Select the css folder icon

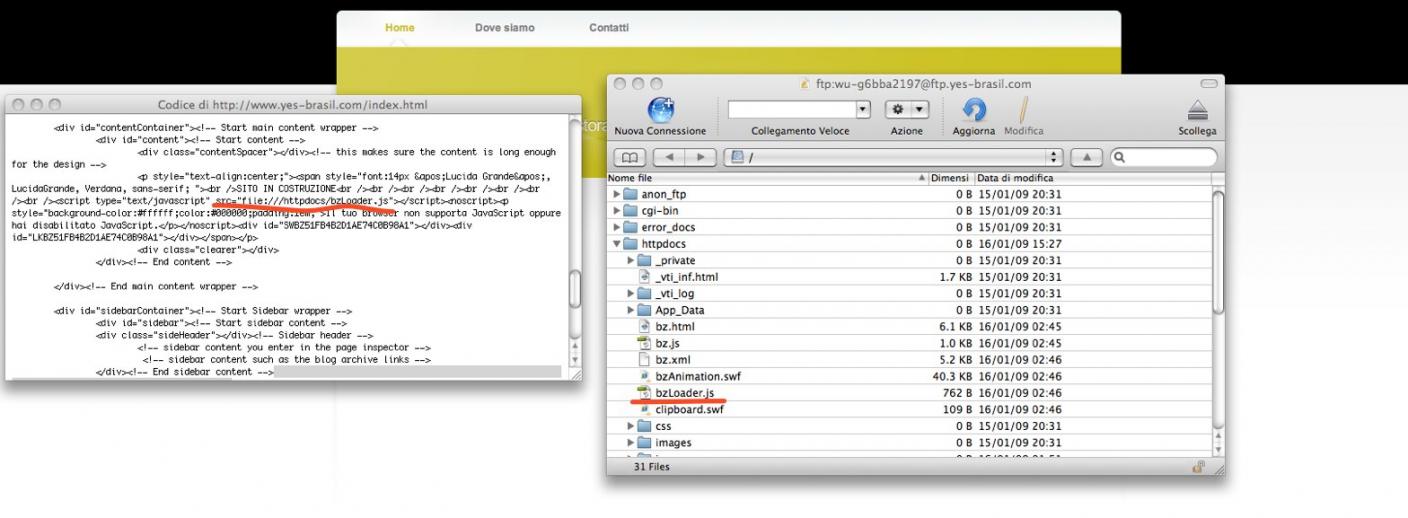(645, 426)
